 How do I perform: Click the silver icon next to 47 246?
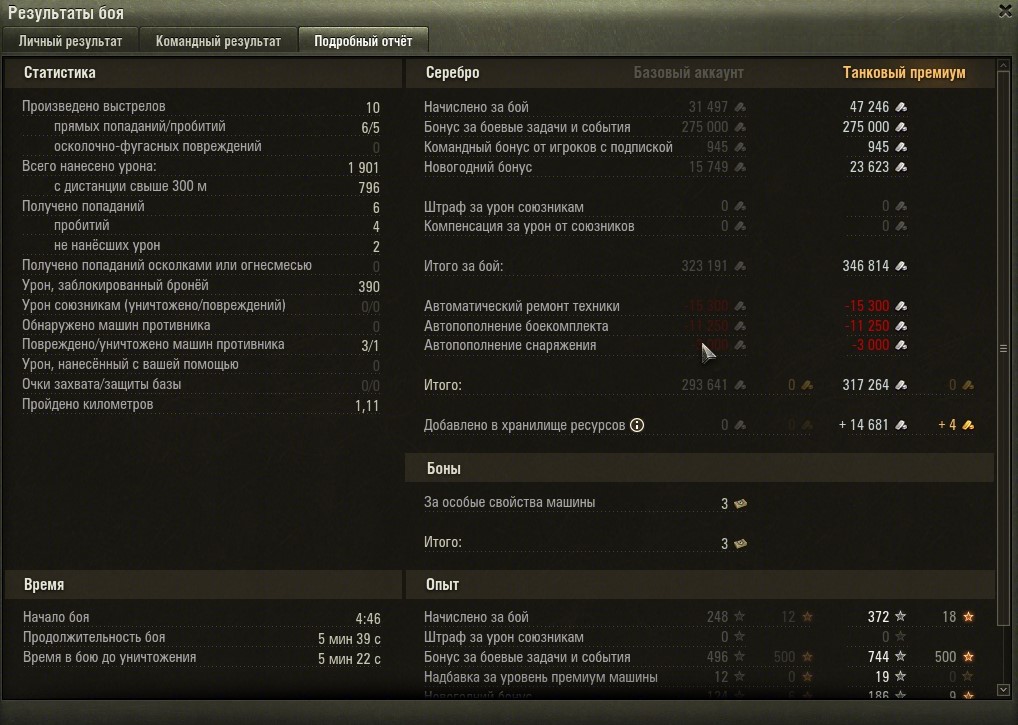point(901,107)
